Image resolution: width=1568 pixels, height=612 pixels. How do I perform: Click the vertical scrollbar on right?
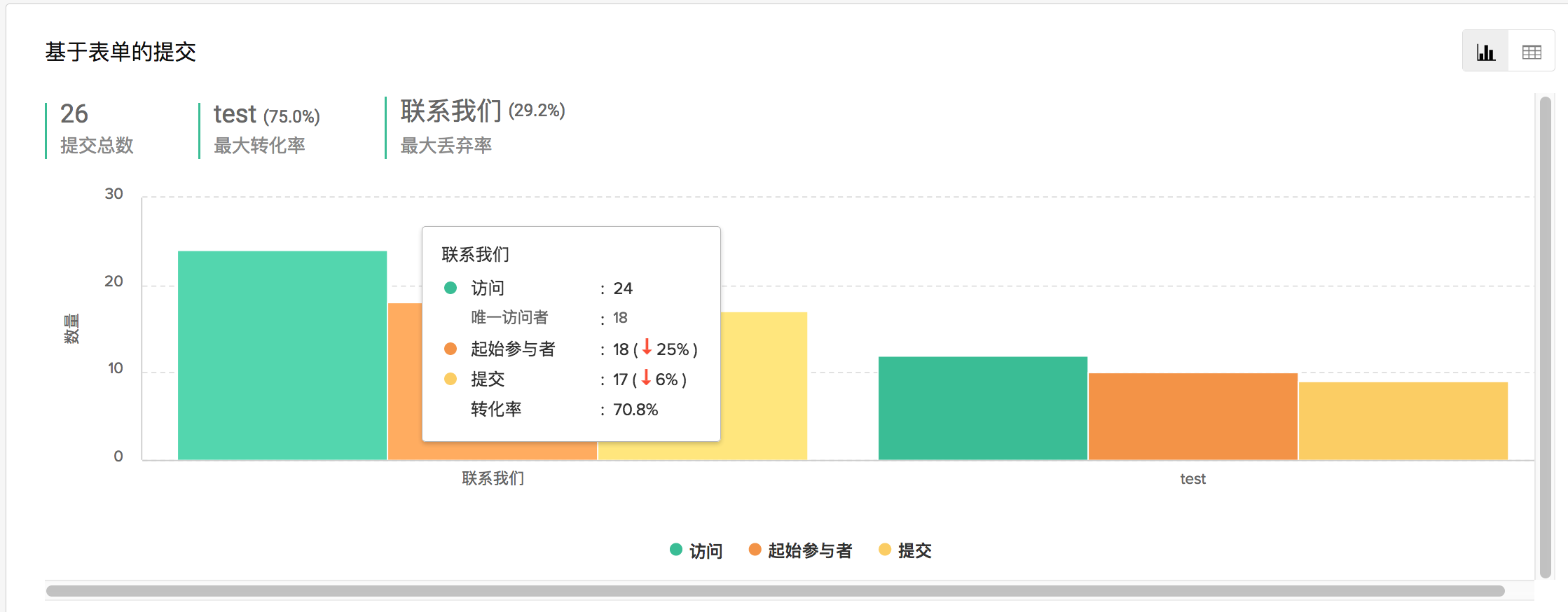(x=1546, y=336)
